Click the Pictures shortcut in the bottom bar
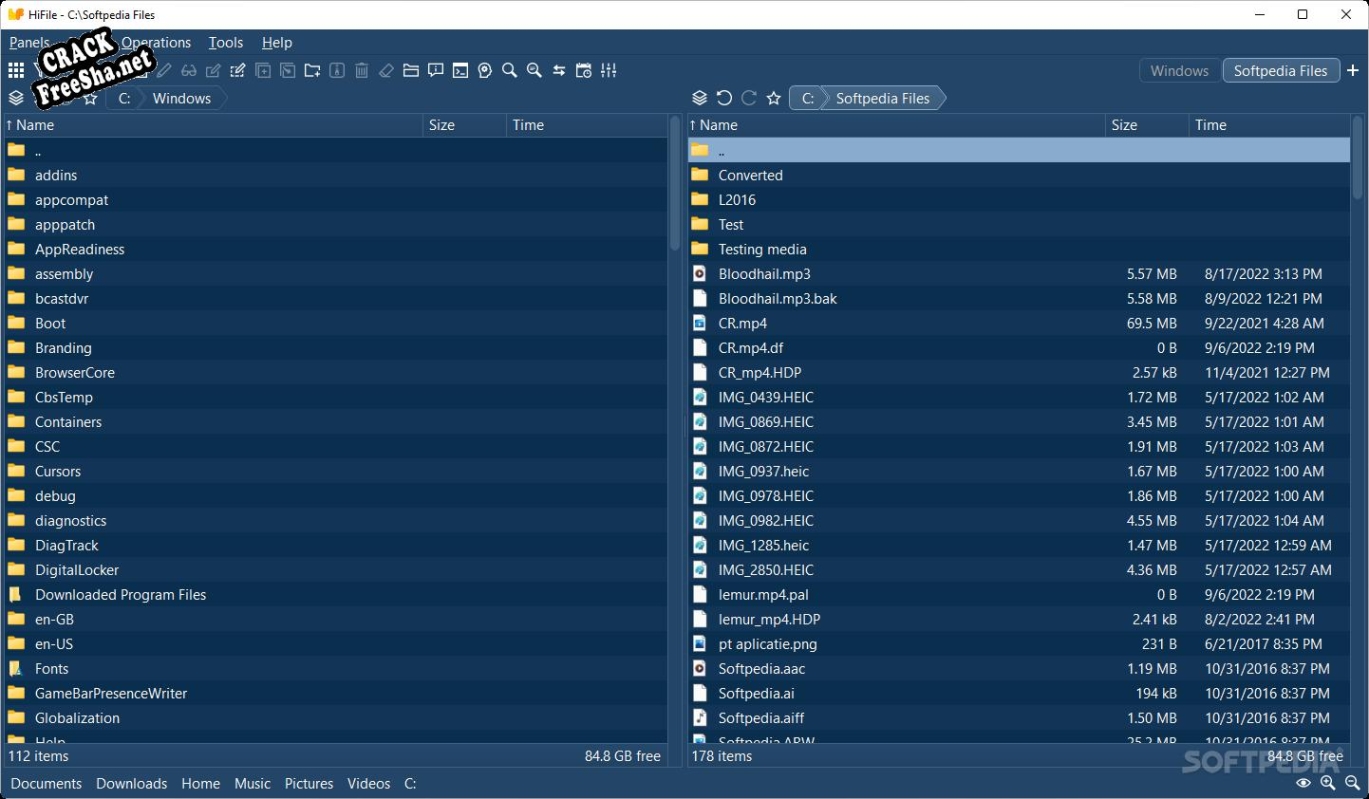1369x799 pixels. tap(309, 783)
